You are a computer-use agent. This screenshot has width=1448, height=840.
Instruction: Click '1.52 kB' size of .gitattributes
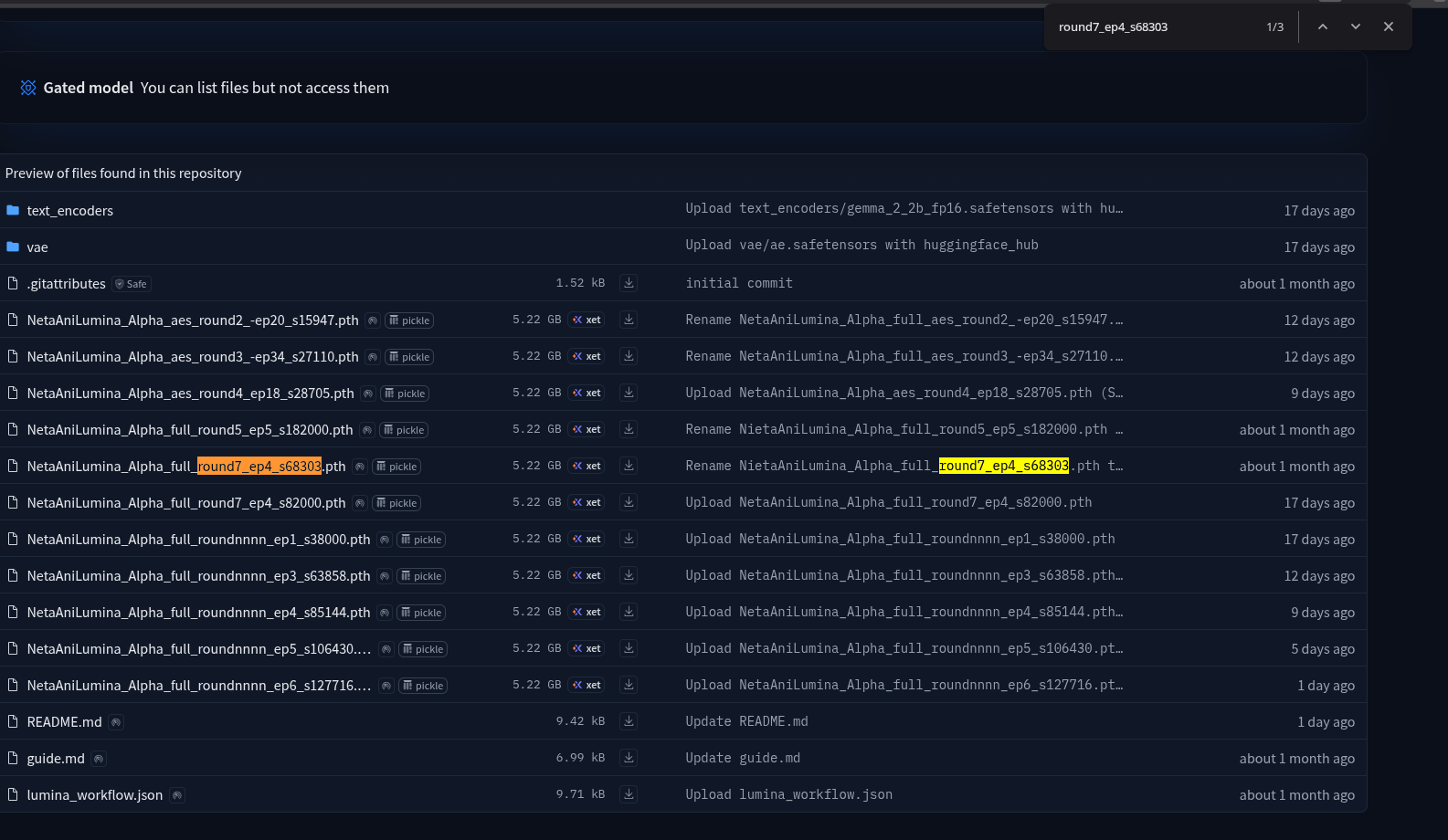coord(580,283)
